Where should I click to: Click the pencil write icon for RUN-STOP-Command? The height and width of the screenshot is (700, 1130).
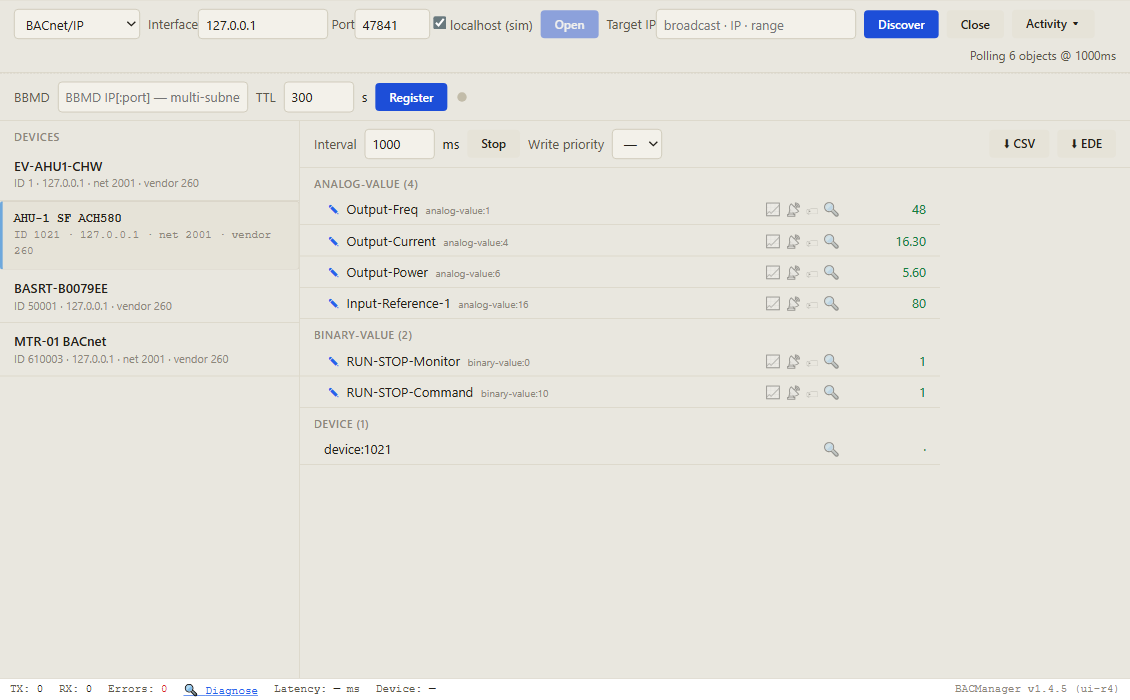pos(333,393)
